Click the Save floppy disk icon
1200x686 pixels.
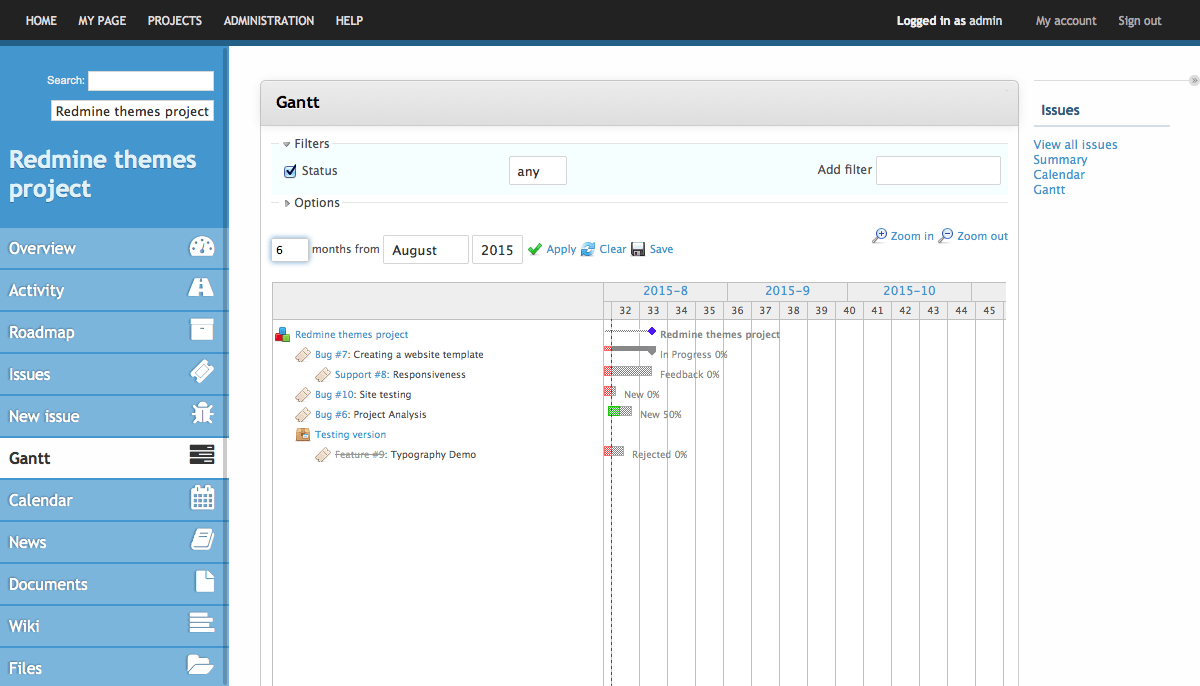pyautogui.click(x=638, y=249)
